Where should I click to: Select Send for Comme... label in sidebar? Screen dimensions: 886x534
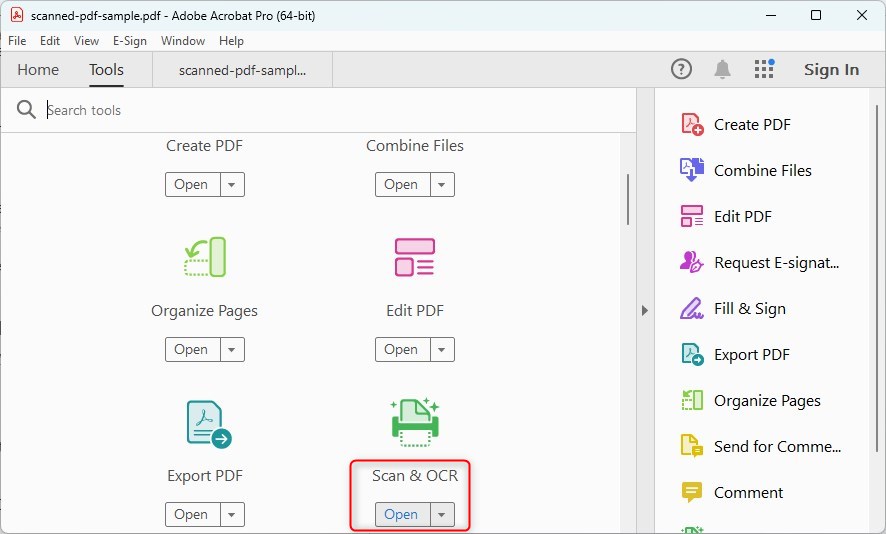coord(778,446)
